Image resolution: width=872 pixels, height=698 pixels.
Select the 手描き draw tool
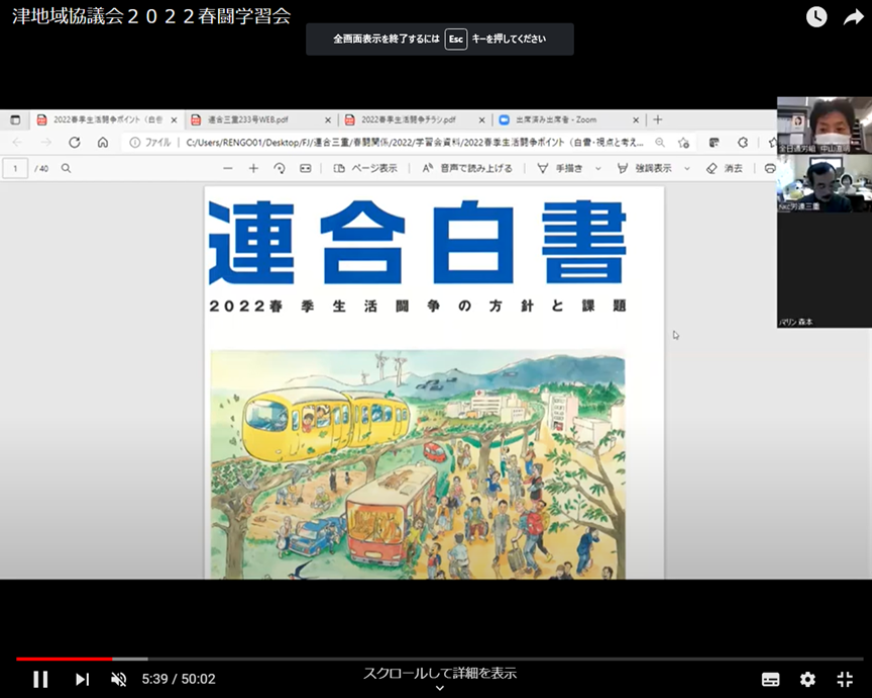[x=559, y=168]
